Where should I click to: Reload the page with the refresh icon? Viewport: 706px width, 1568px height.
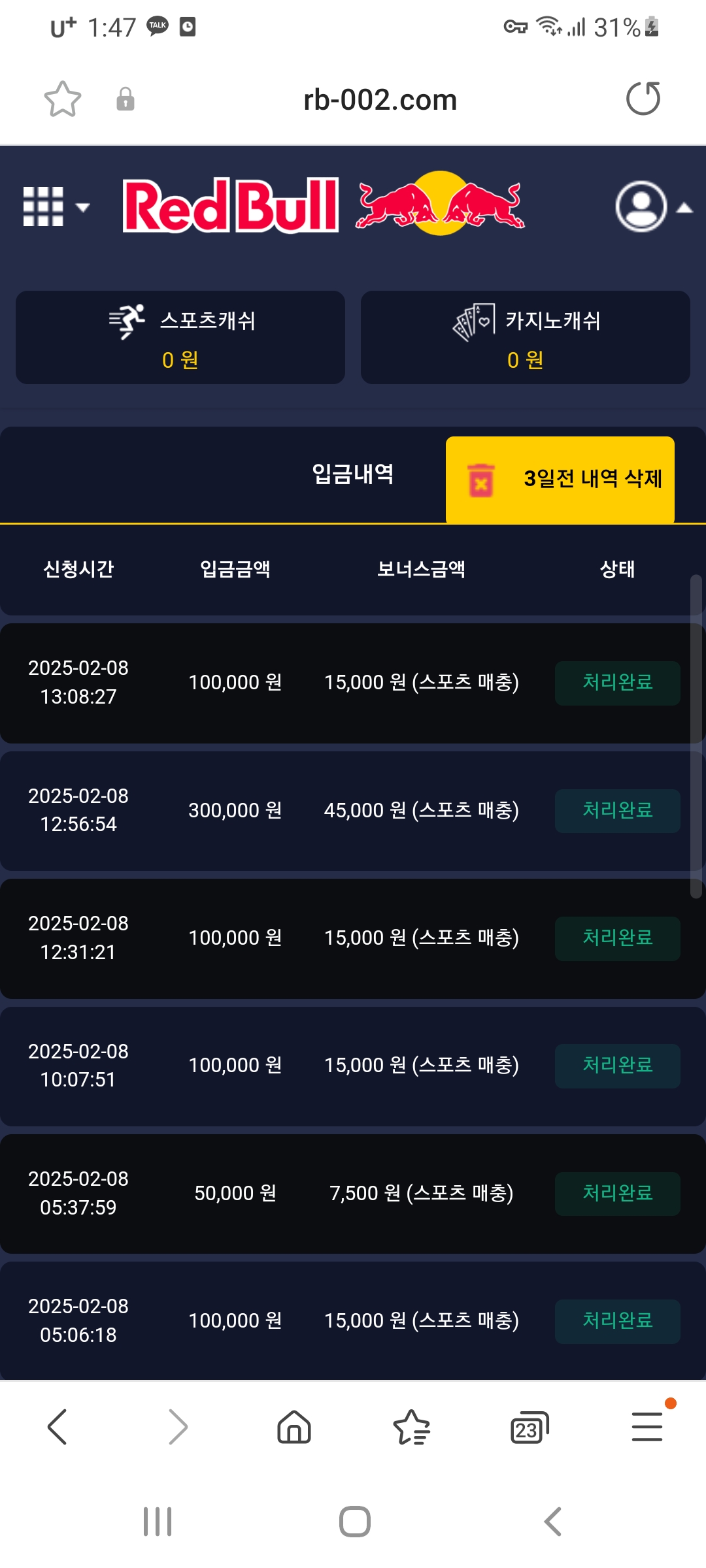(643, 99)
